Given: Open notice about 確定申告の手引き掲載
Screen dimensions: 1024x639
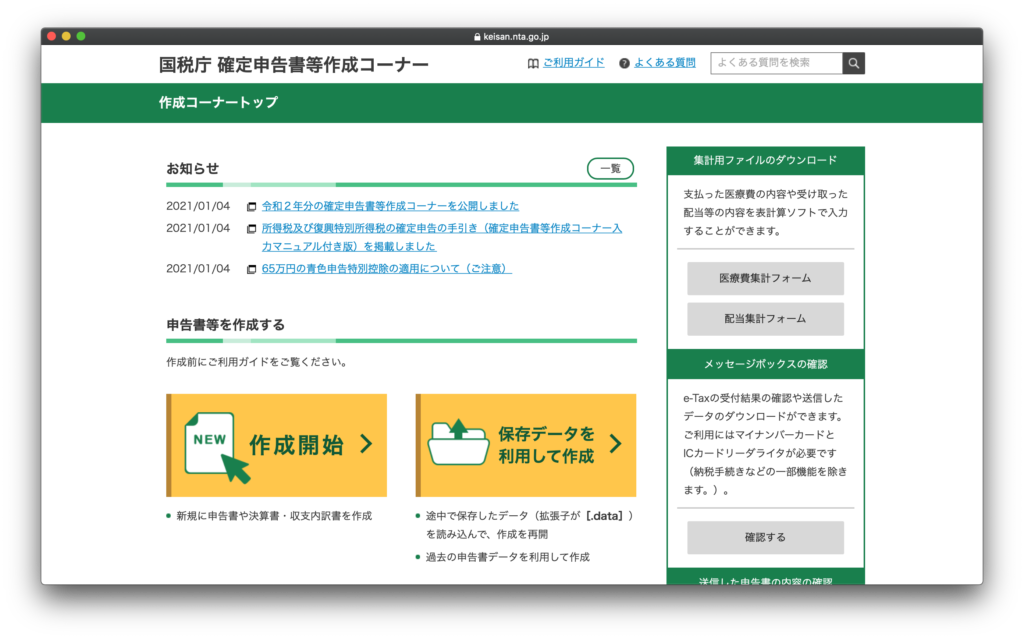Looking at the screenshot, I should pos(441,237).
